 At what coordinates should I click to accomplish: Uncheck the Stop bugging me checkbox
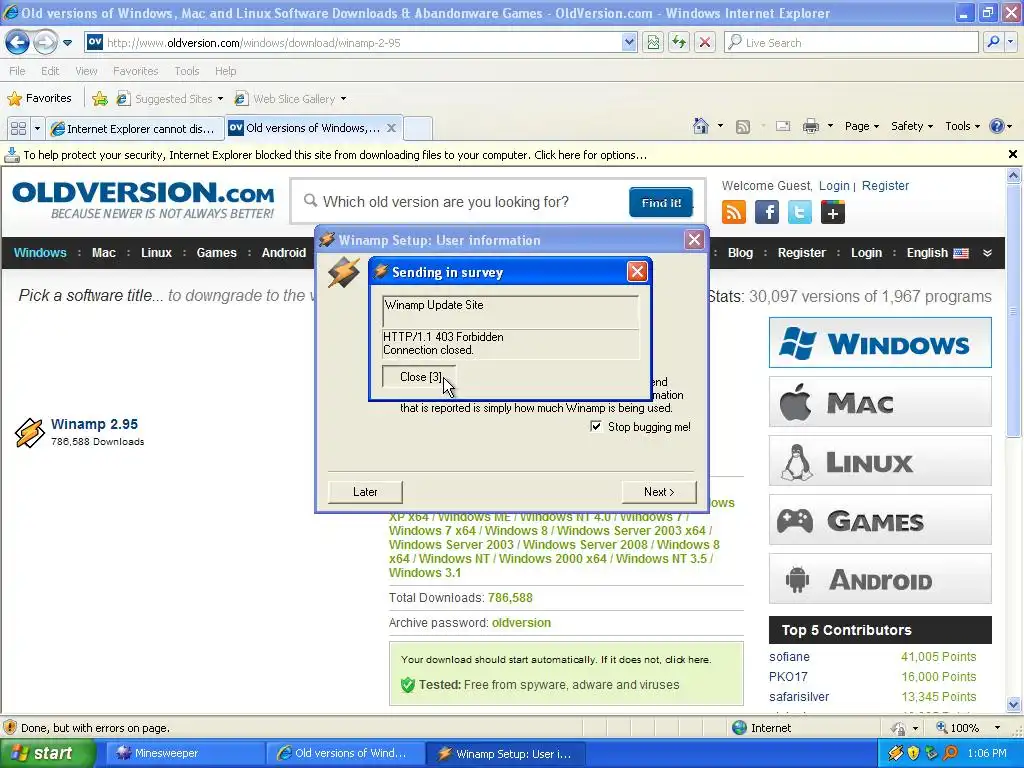point(596,426)
